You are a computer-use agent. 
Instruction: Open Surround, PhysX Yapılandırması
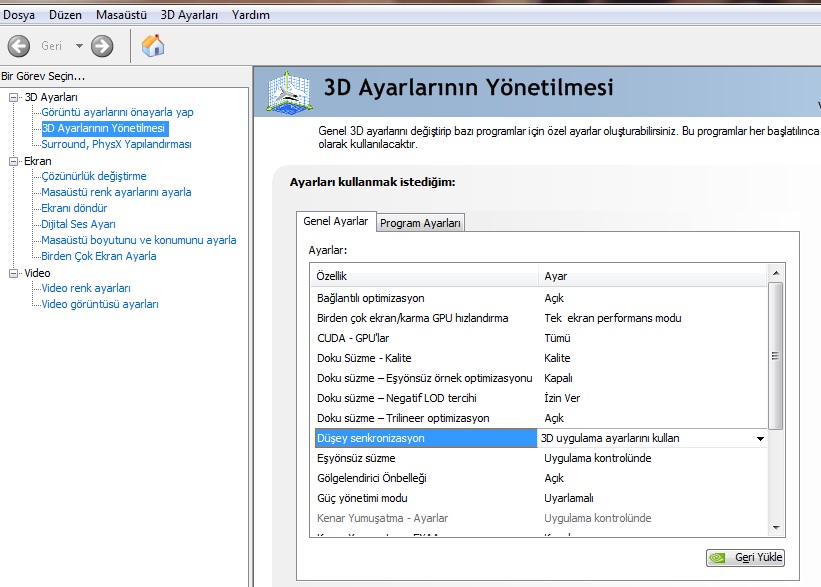pyautogui.click(x=116, y=144)
